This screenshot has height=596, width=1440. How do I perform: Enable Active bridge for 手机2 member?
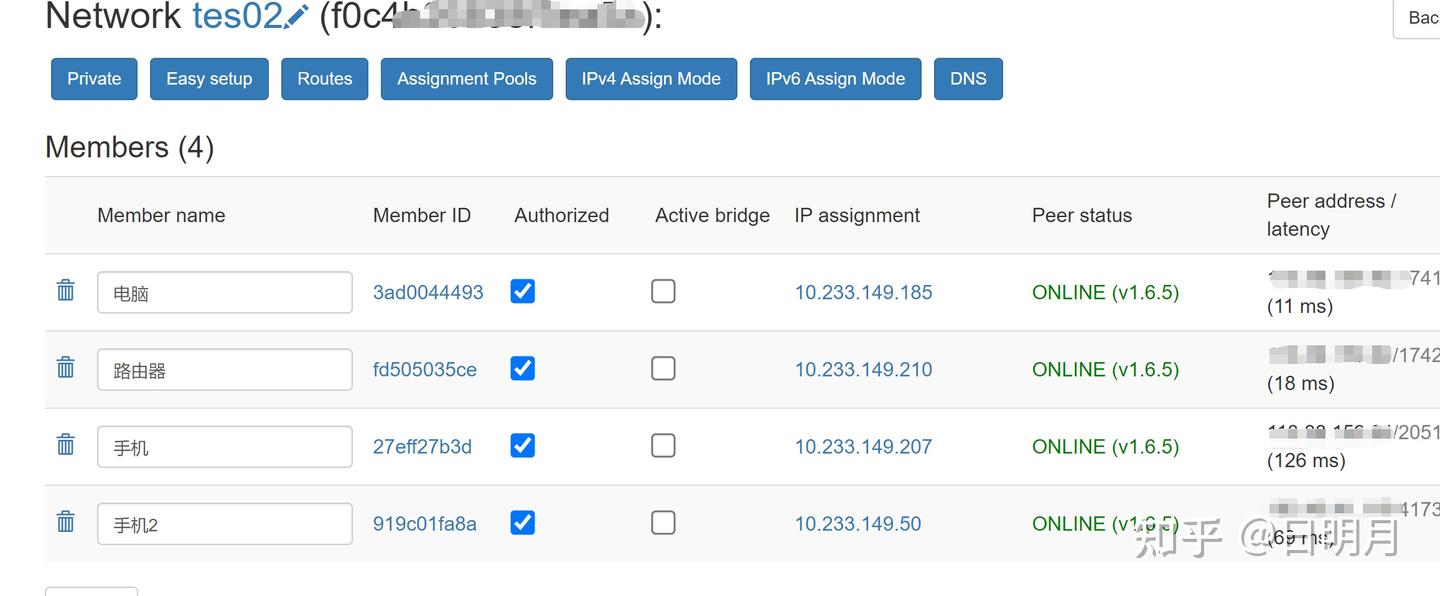pos(663,522)
